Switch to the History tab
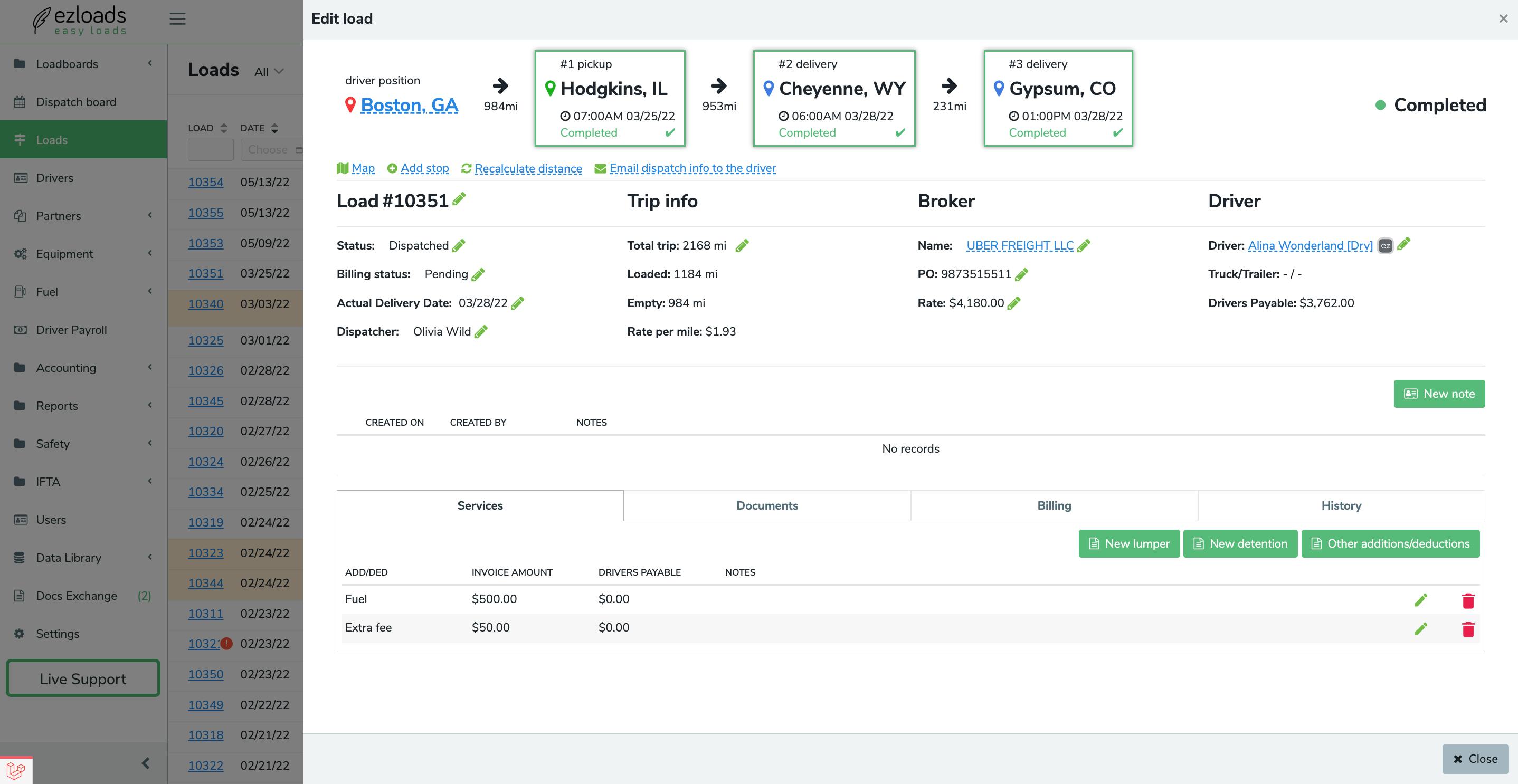 point(1341,505)
